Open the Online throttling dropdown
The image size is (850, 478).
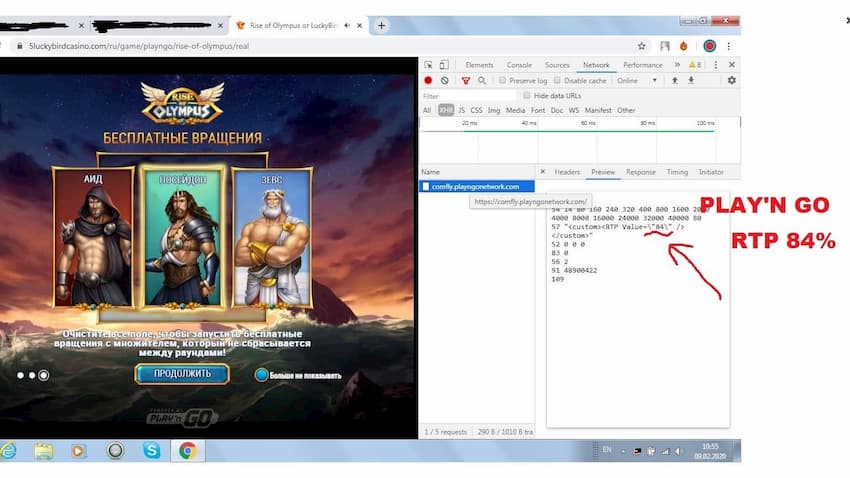click(x=636, y=80)
